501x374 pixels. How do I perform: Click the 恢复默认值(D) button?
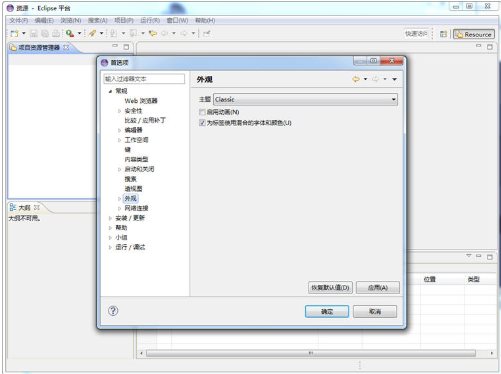click(x=330, y=288)
